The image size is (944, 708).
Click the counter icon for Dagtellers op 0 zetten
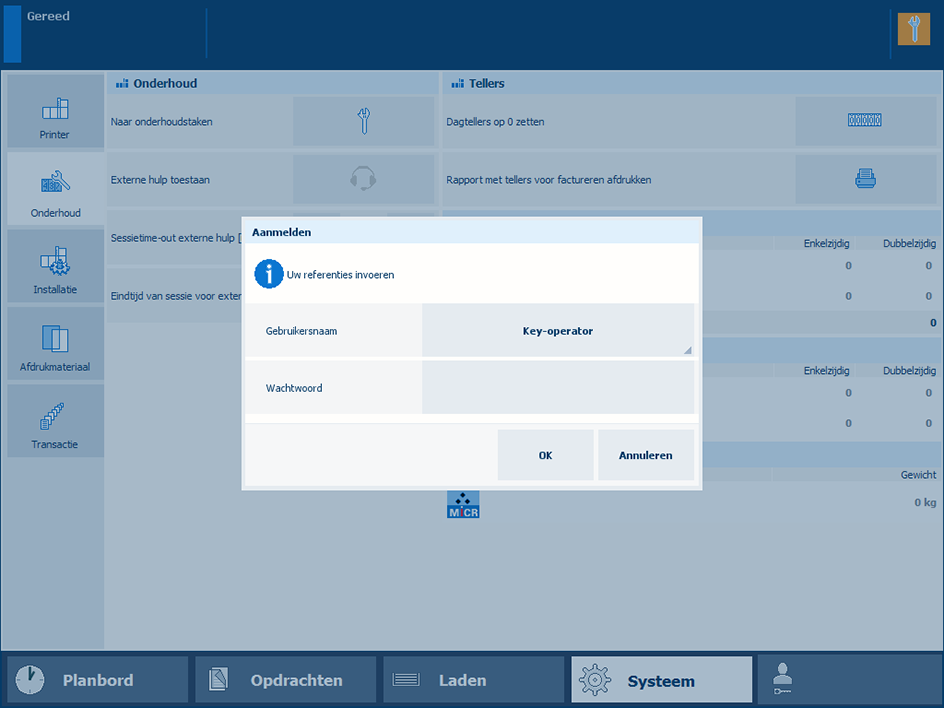coord(865,122)
